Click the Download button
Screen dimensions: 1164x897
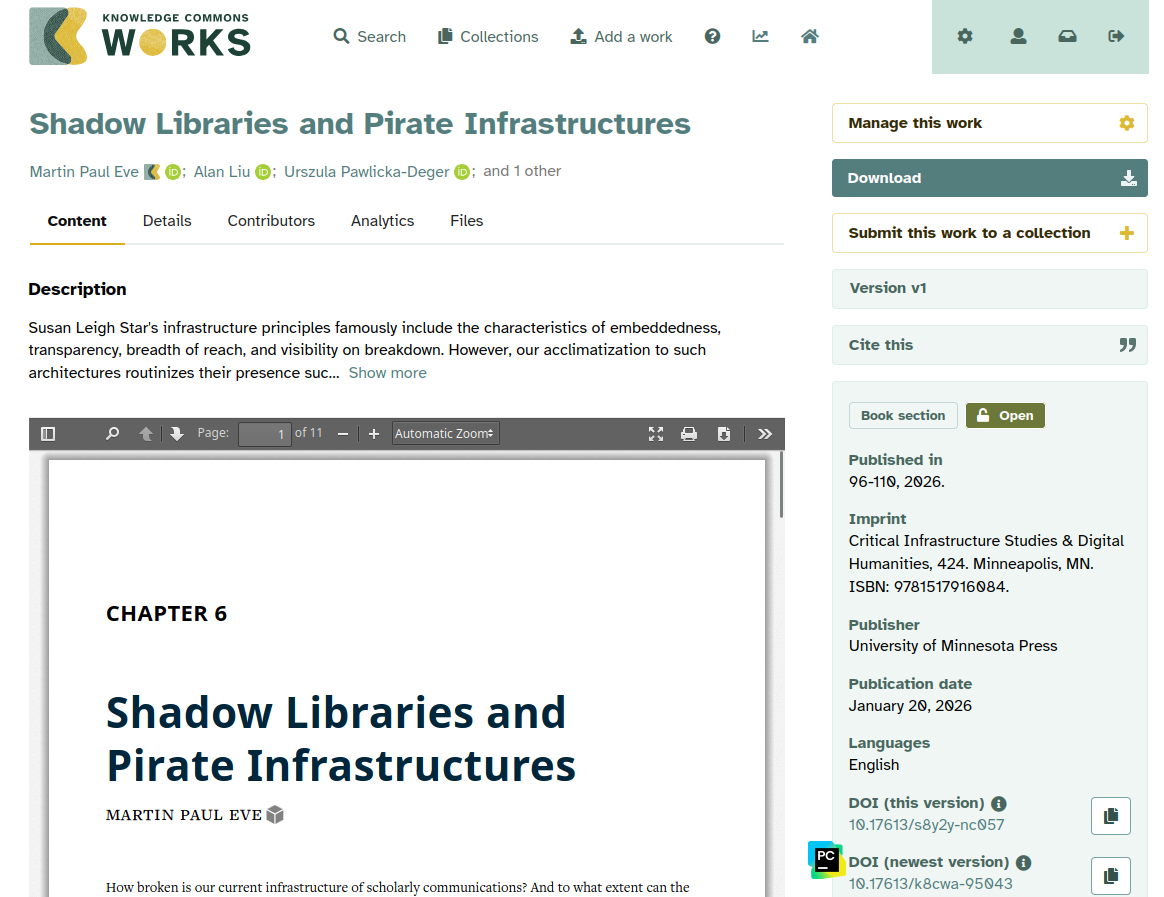tap(990, 178)
